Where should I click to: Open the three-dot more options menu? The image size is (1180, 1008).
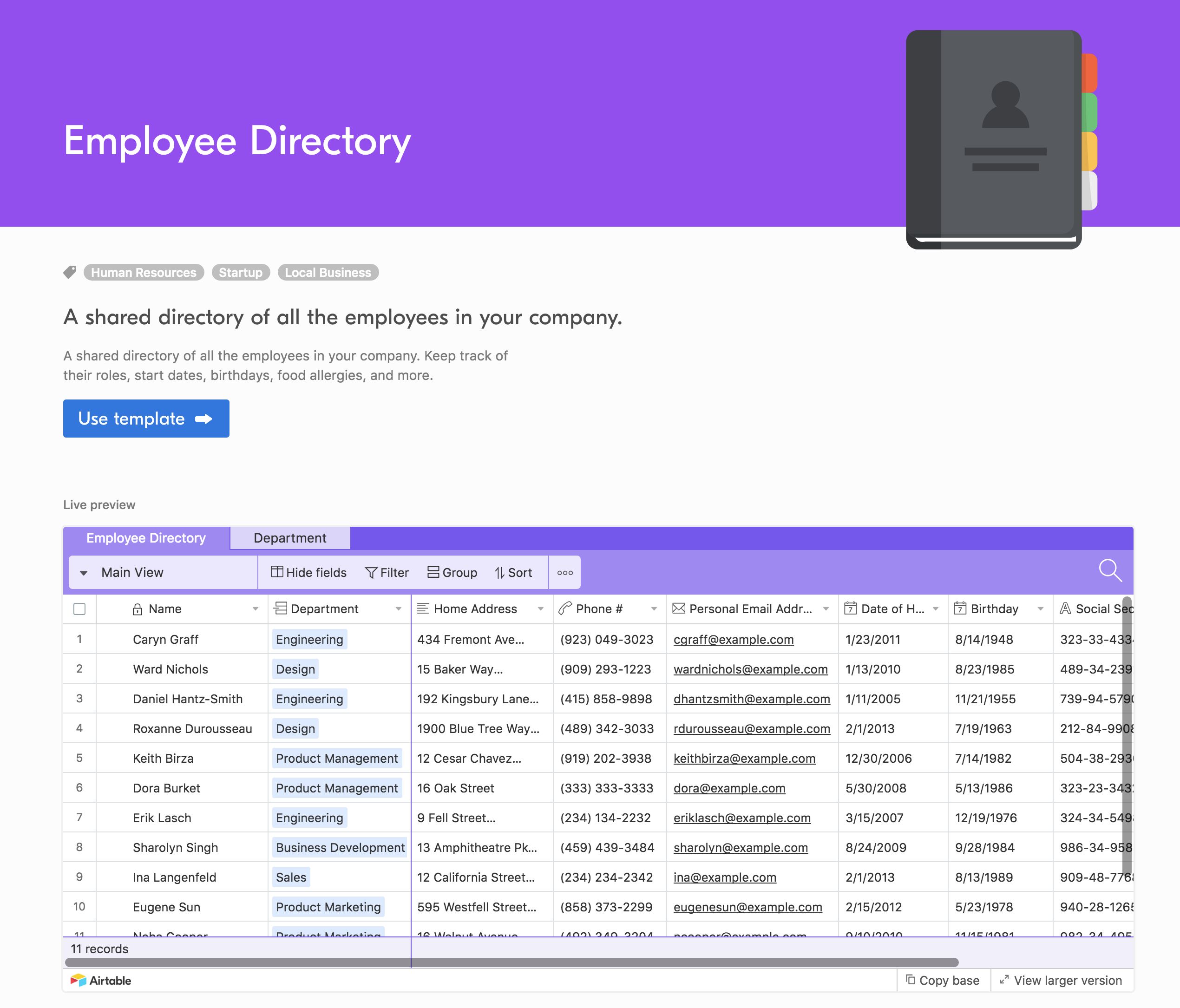click(564, 572)
